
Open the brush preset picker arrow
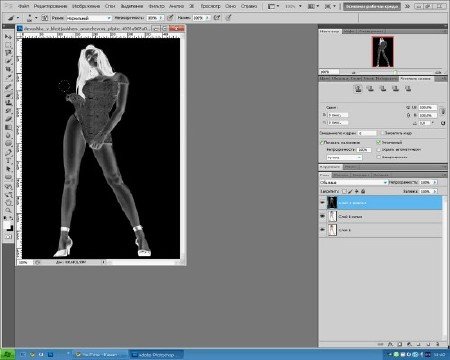click(x=36, y=18)
